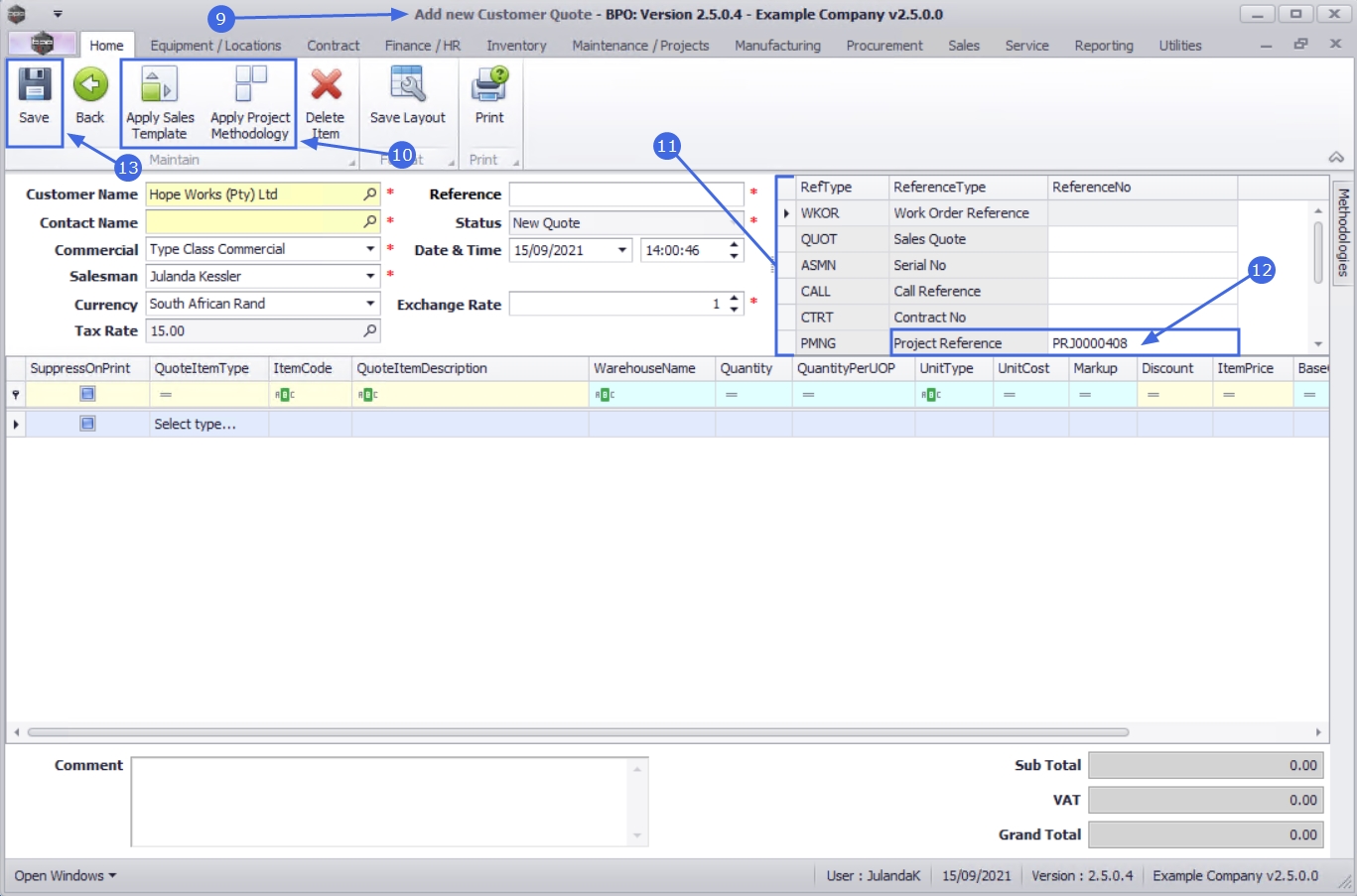Image resolution: width=1357 pixels, height=896 pixels.
Task: Click the QuoteItemType filter equals icon
Action: [166, 395]
